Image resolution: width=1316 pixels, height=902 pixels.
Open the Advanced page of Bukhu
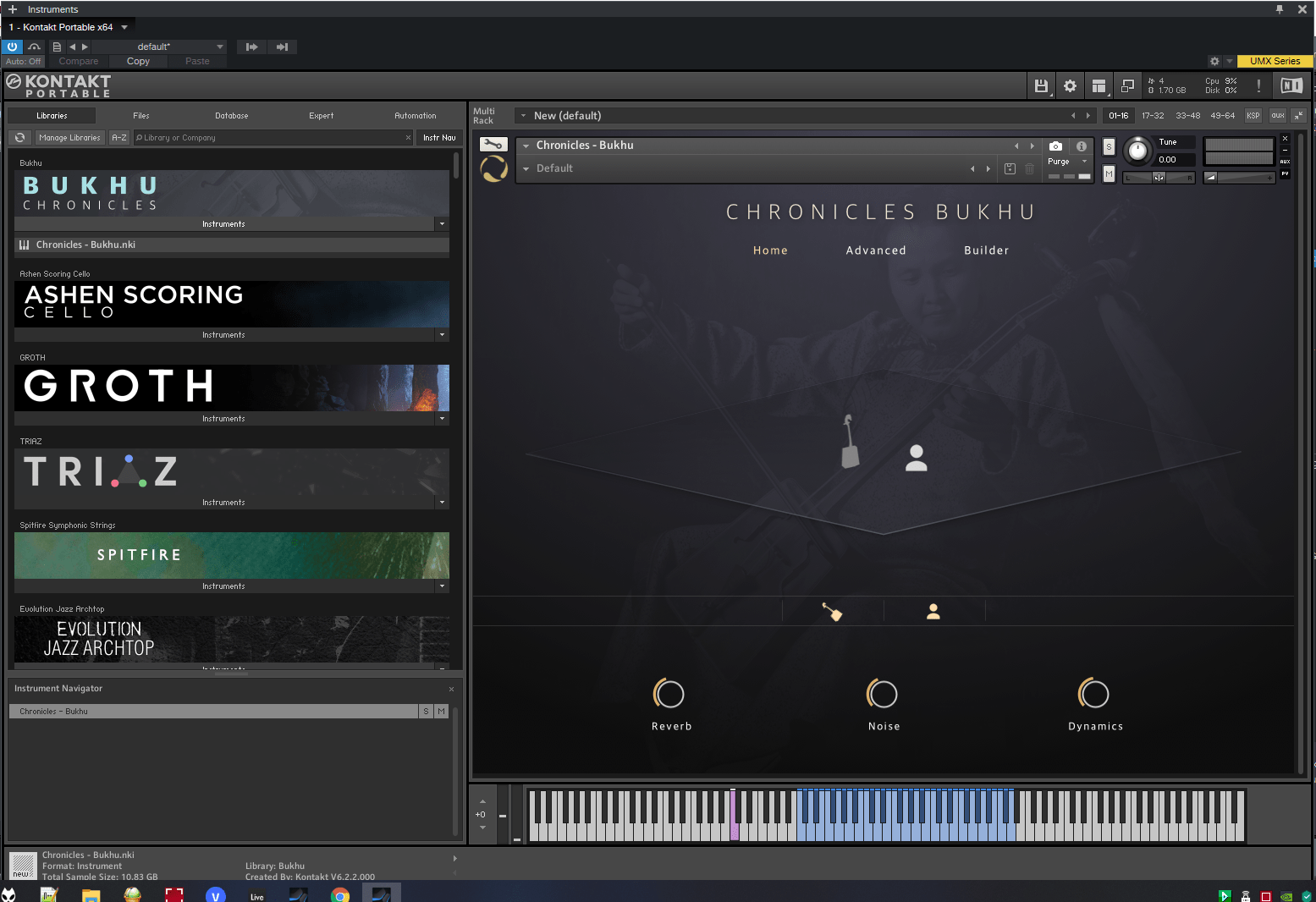(x=876, y=250)
